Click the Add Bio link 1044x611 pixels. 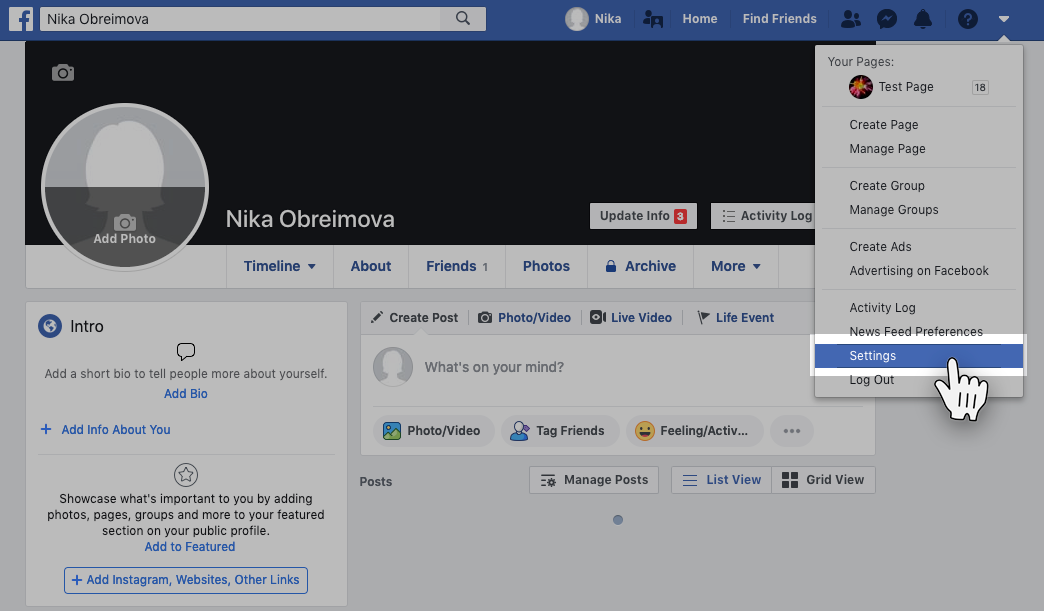pos(186,393)
